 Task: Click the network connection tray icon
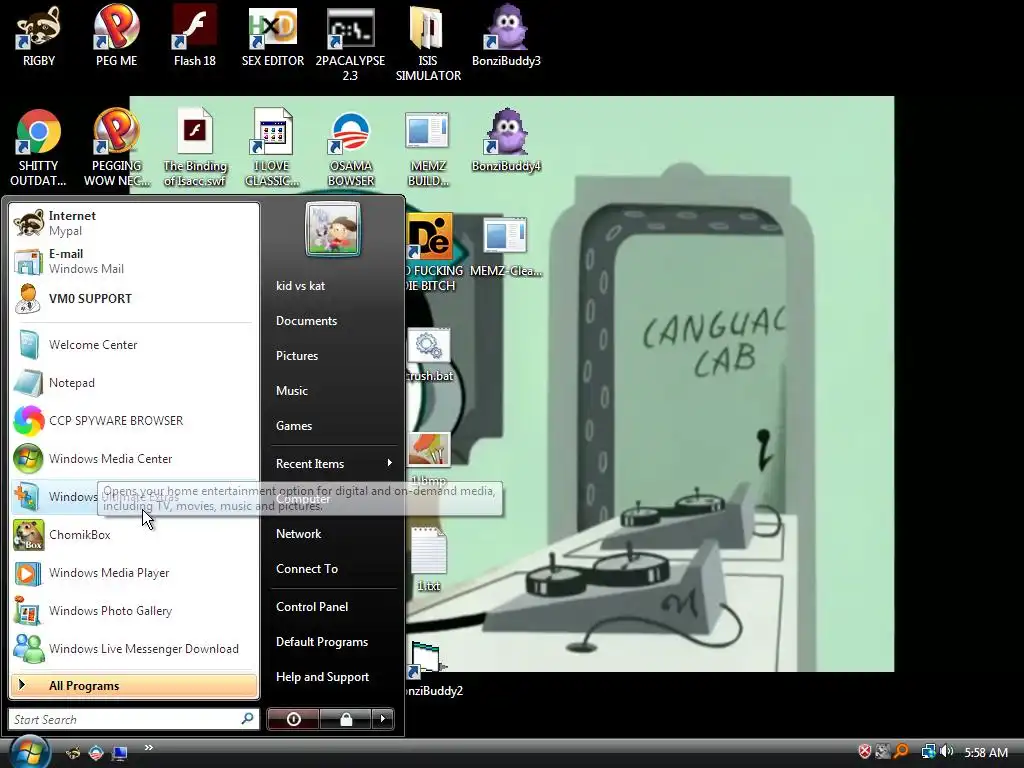click(x=928, y=752)
